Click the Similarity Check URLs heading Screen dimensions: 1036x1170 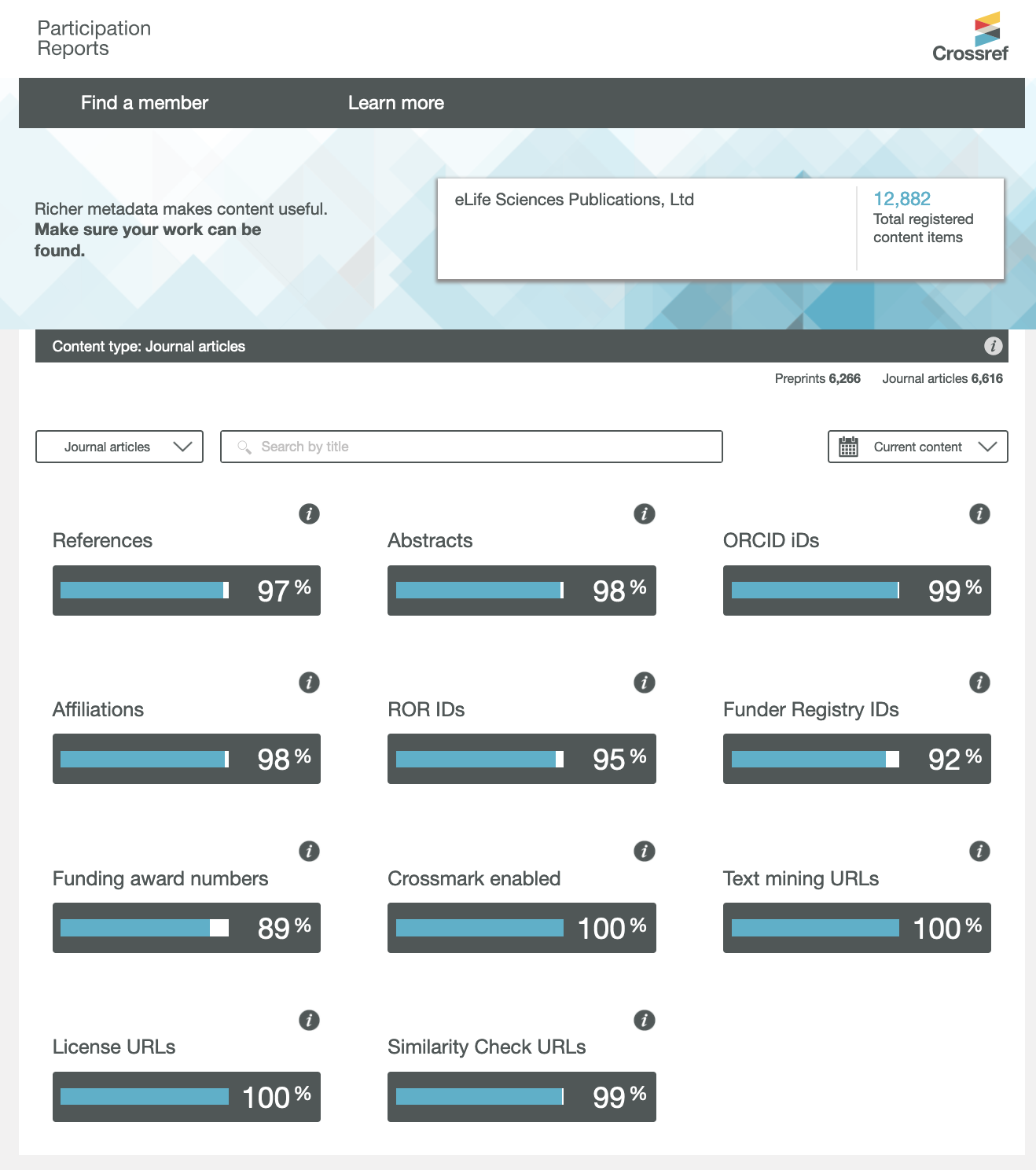pyautogui.click(x=487, y=1047)
